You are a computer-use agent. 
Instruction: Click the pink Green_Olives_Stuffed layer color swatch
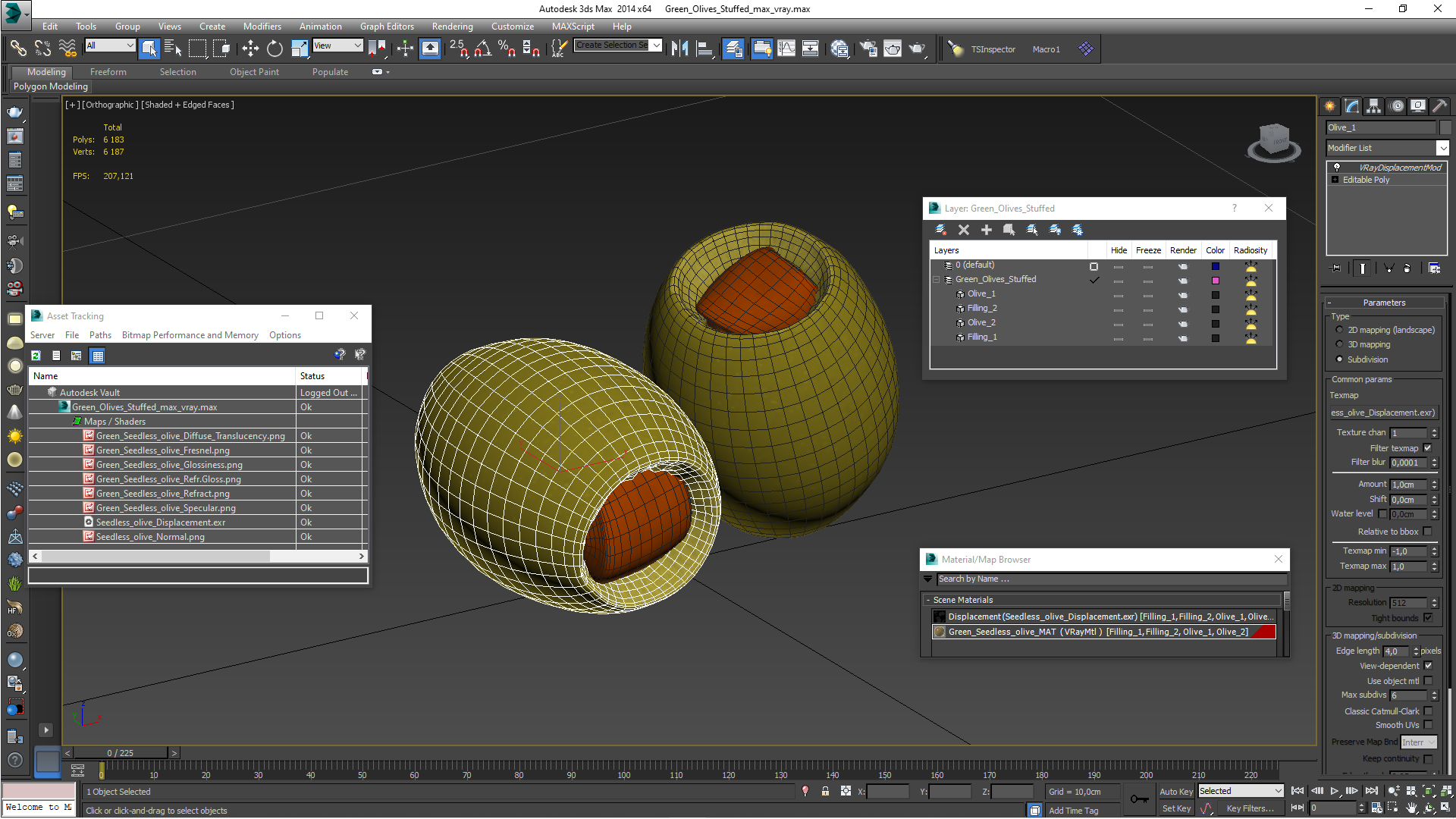pos(1215,281)
